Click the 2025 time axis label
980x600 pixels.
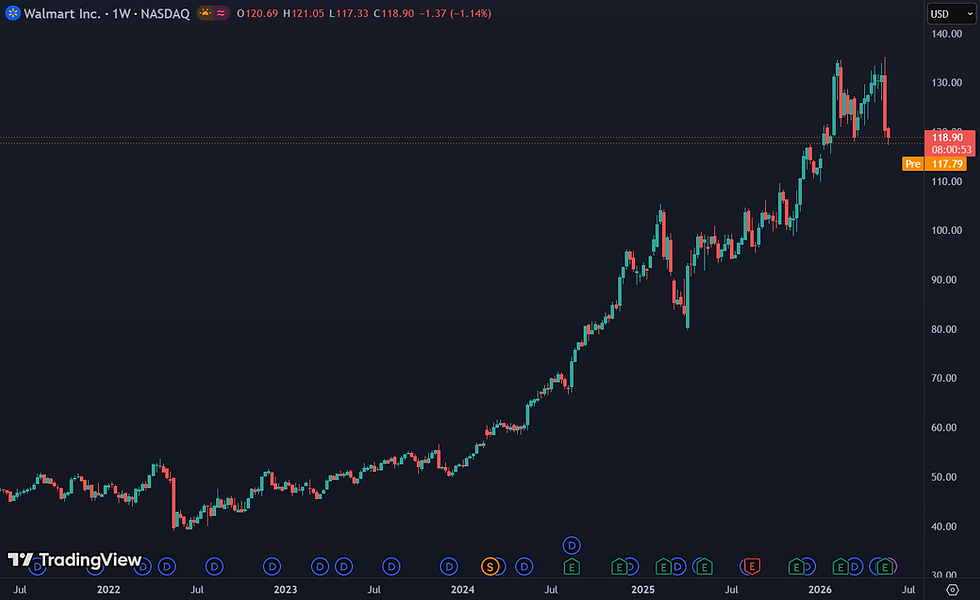(x=642, y=589)
